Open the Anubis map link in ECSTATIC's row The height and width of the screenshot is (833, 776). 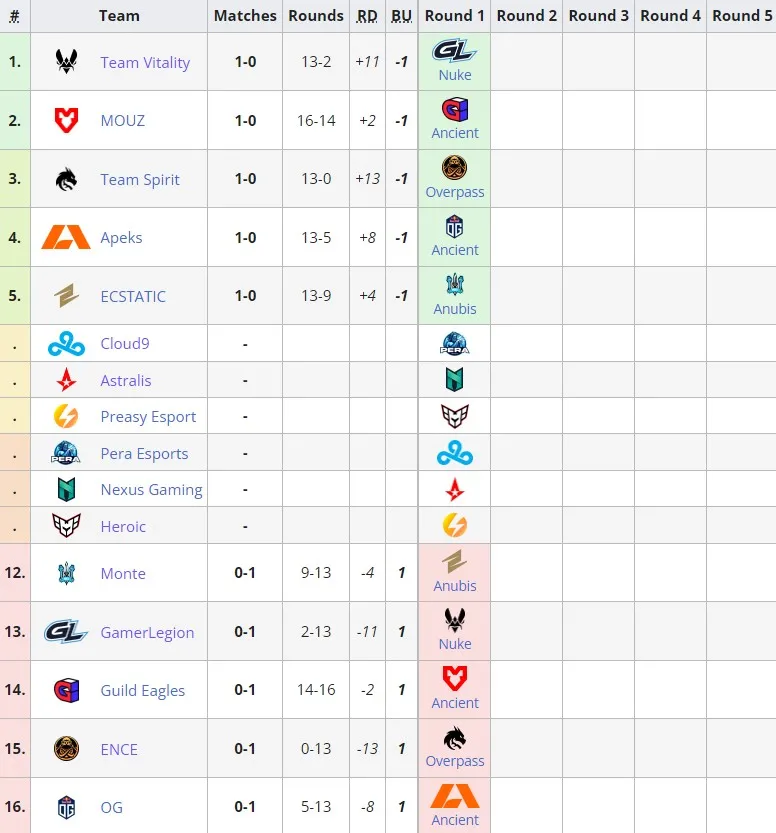pyautogui.click(x=455, y=309)
